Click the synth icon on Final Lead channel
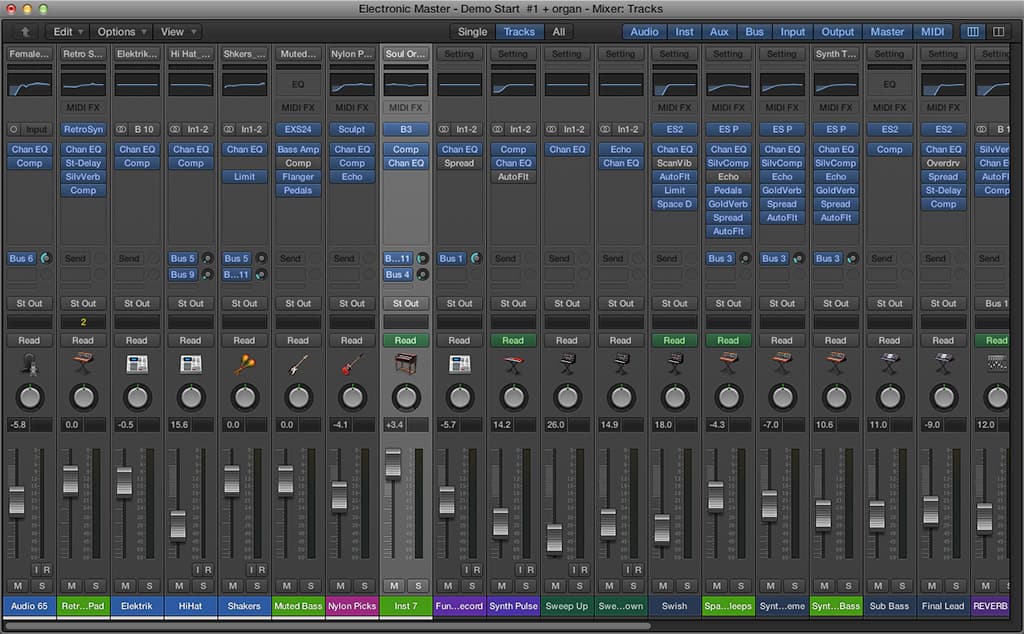The image size is (1024, 634). (943, 364)
